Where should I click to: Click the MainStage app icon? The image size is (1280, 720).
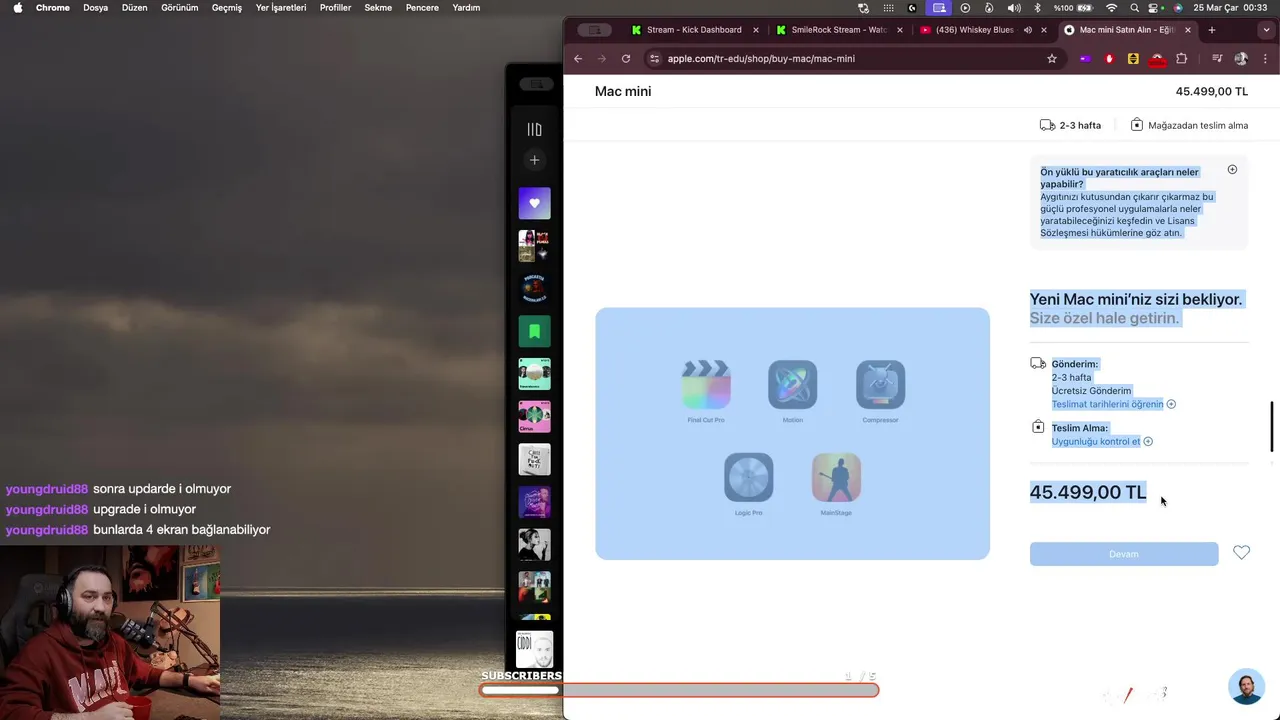[836, 478]
